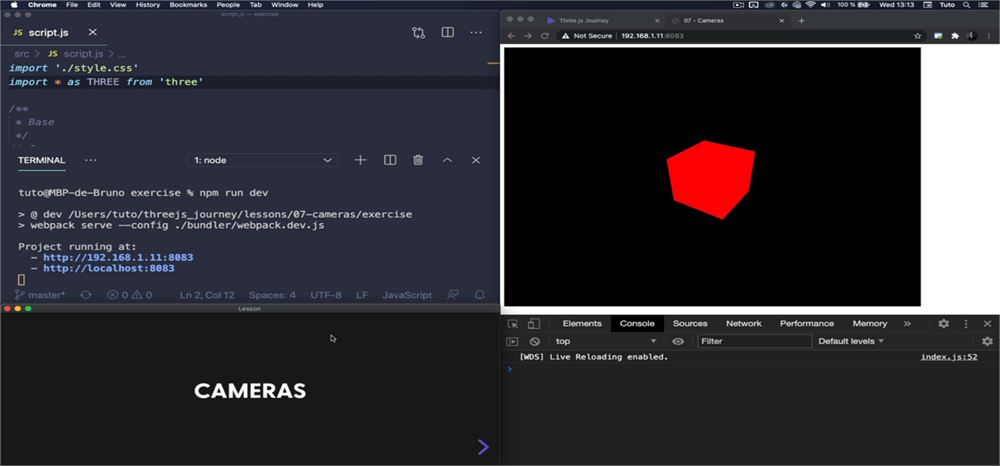Select the script.js editor tab

click(x=48, y=33)
